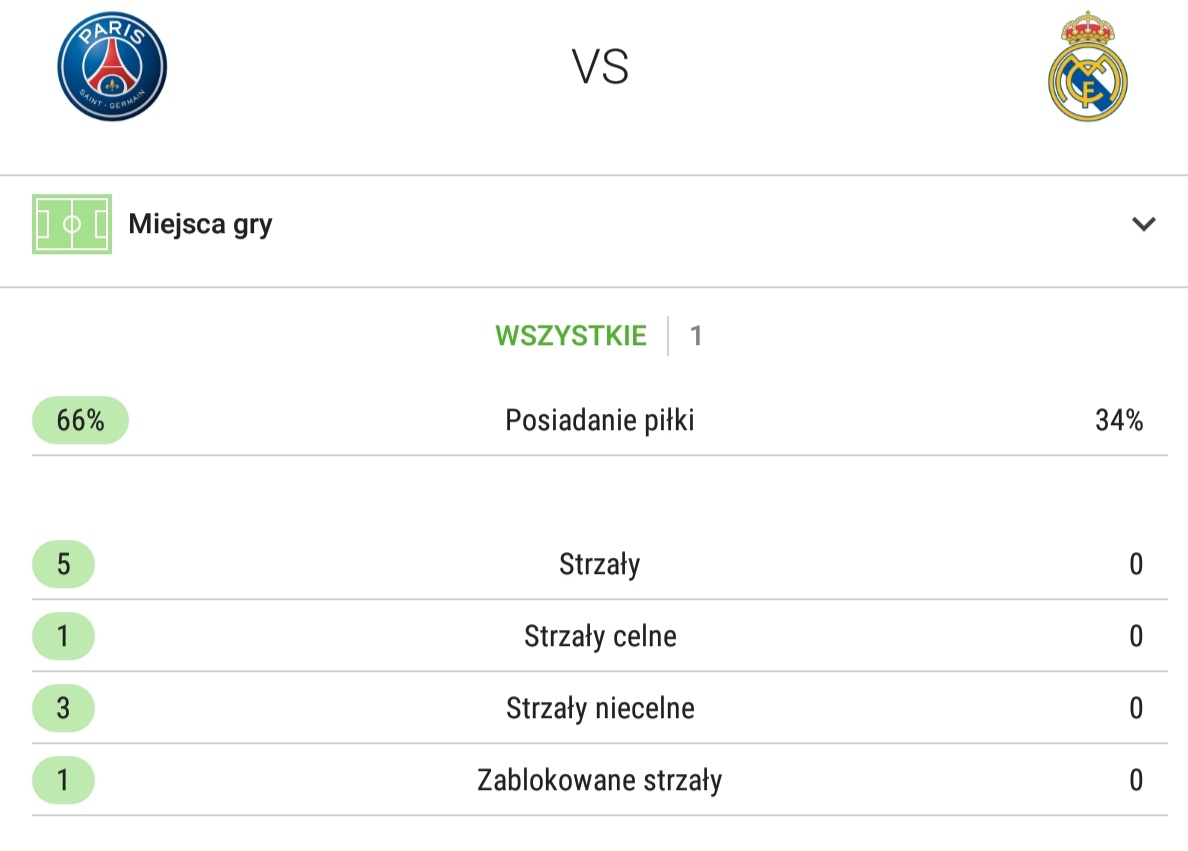Click the Paris Saint-Germain club crest

112,66
